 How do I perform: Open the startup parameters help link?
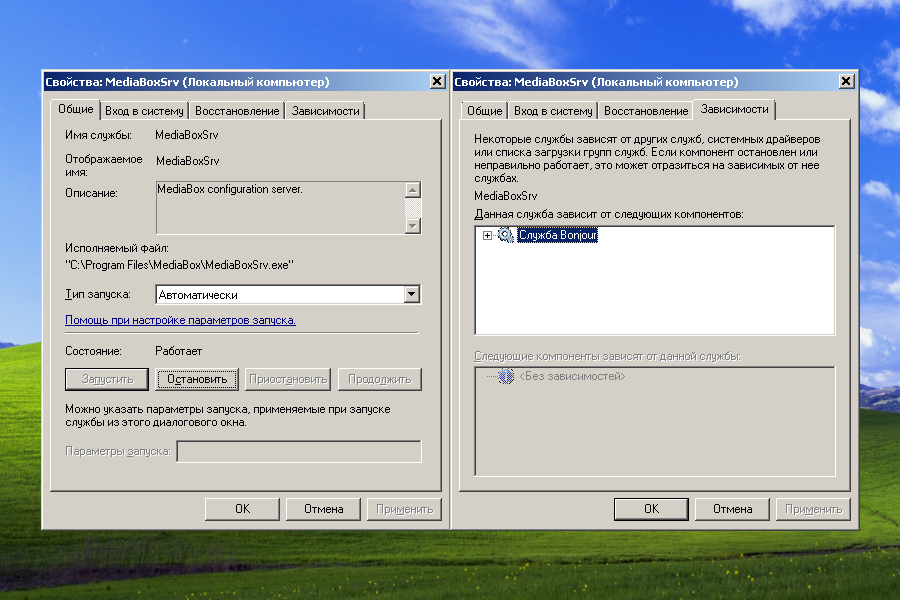(180, 319)
